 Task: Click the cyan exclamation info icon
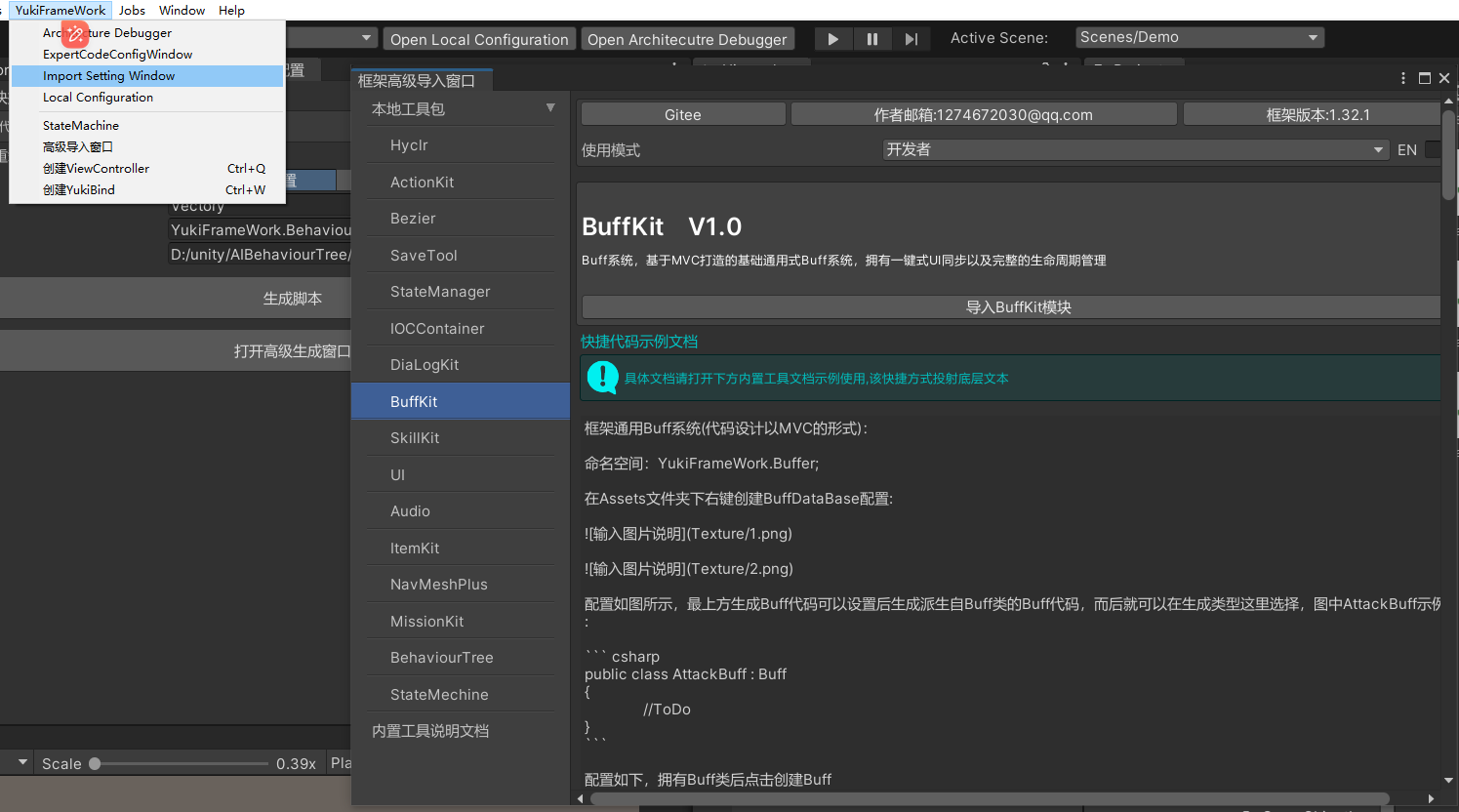tap(602, 378)
